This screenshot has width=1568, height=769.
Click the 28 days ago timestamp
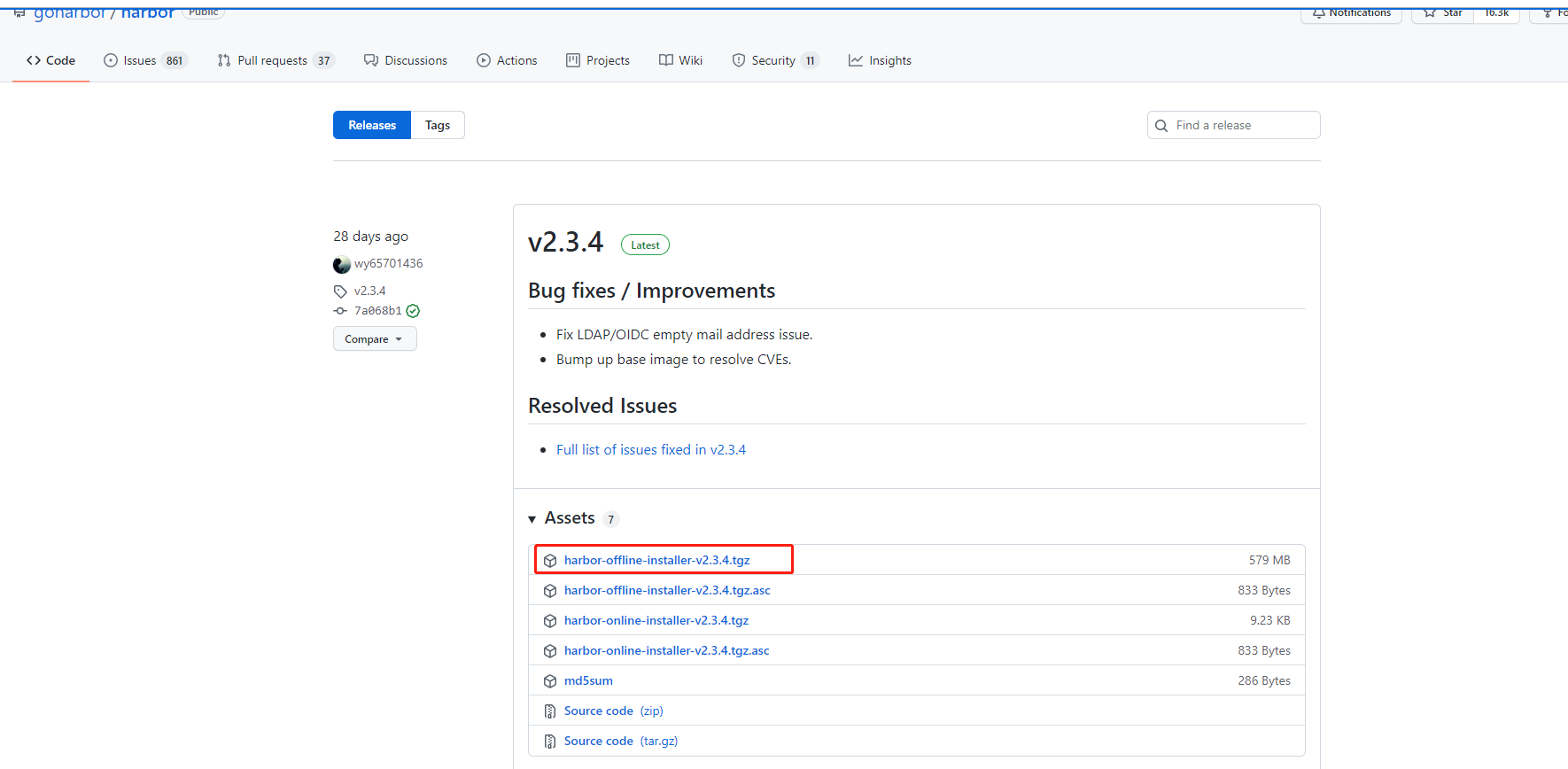[370, 237]
